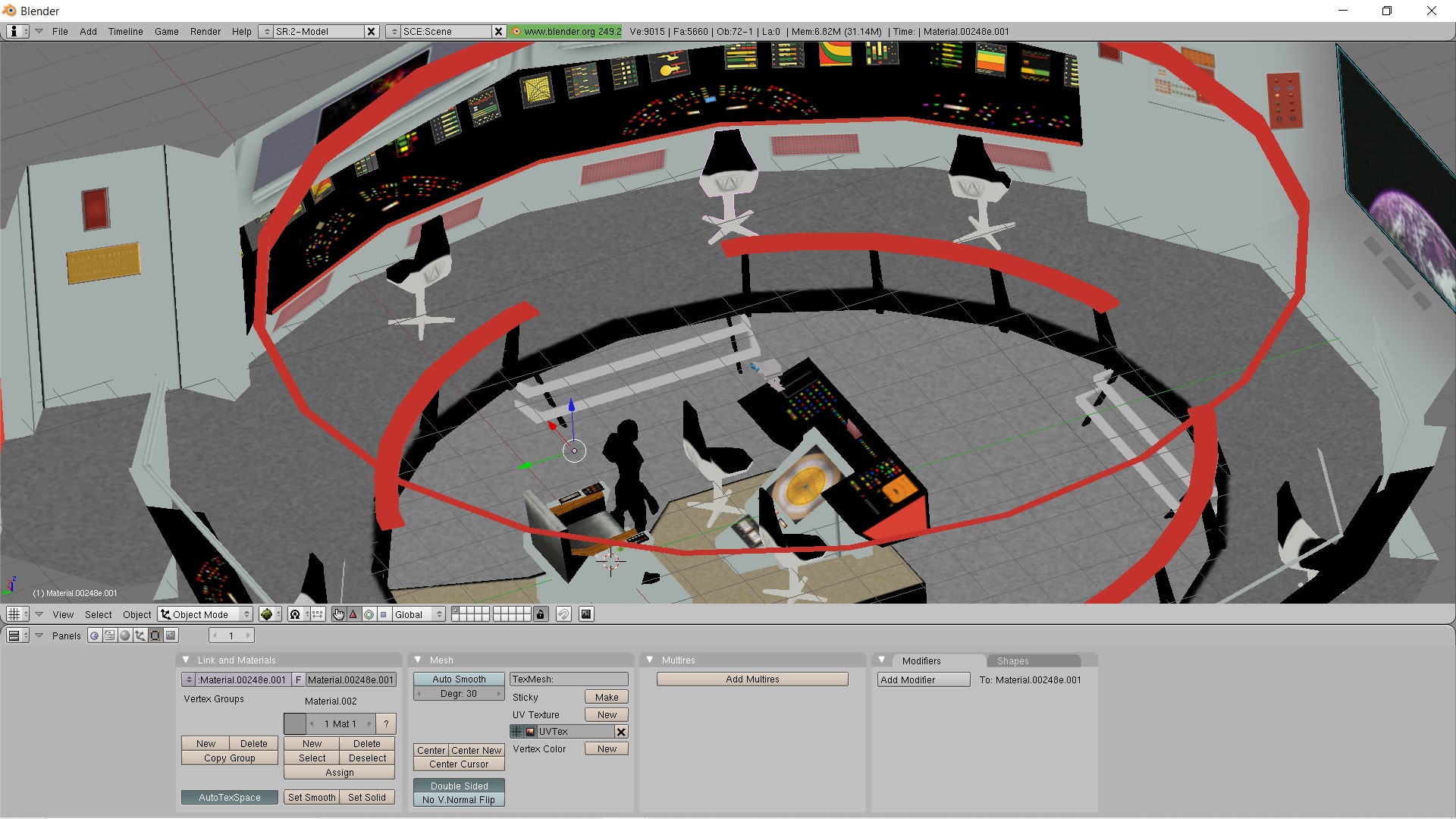The height and width of the screenshot is (819, 1456).
Task: Click the UVTex render image icon
Action: (x=531, y=732)
